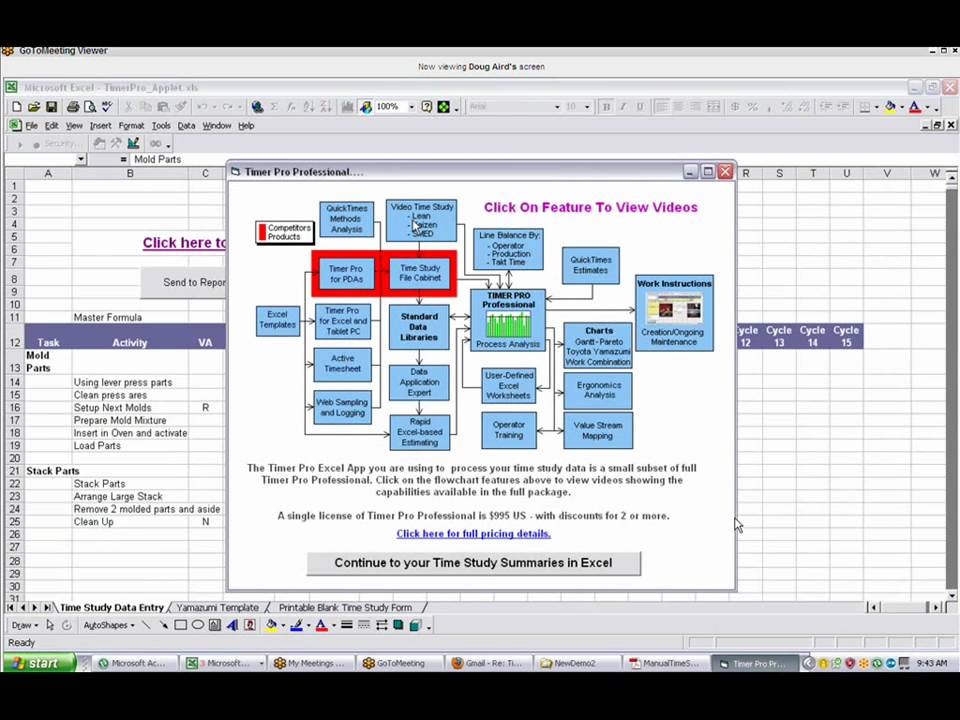Click the Shadow style icon in Drawing toolbar
960x720 pixels.
(x=398, y=625)
